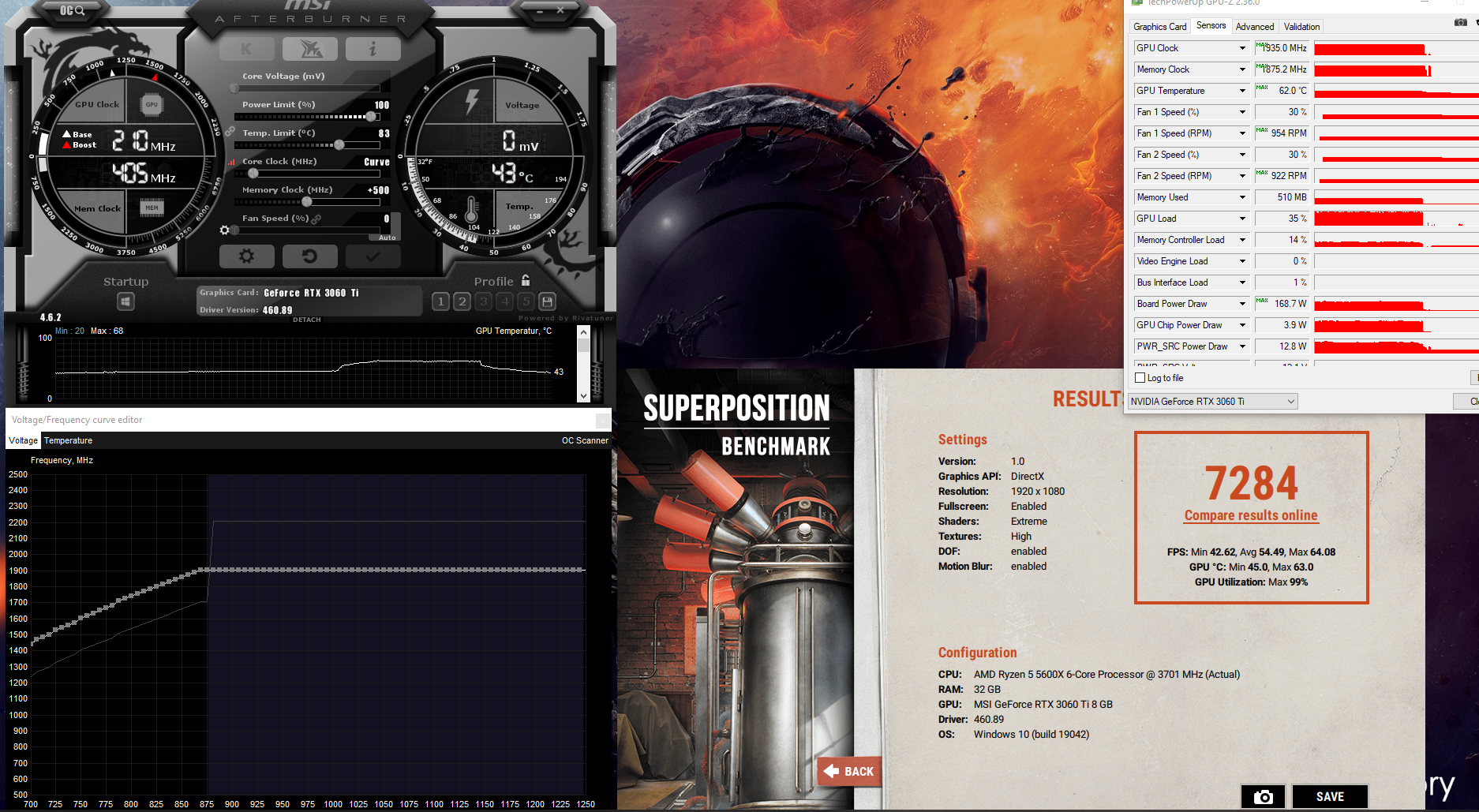Image resolution: width=1479 pixels, height=812 pixels.
Task: Open NVIDIA GeForce RTX 3060 Ti device dropdown
Action: [1213, 402]
